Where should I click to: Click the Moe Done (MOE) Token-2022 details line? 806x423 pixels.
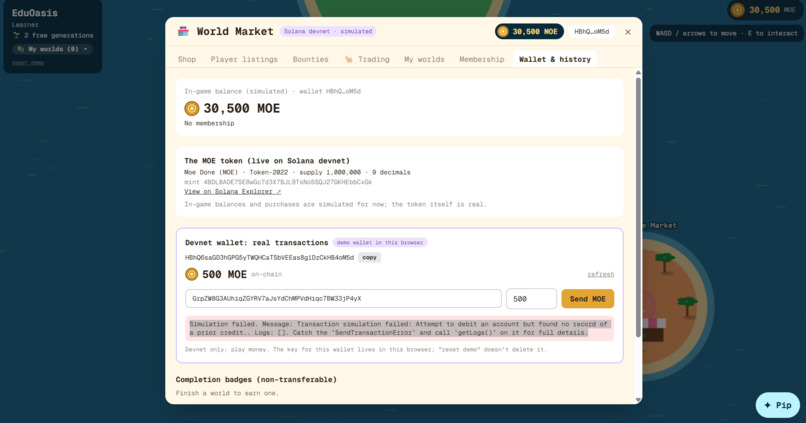point(297,172)
